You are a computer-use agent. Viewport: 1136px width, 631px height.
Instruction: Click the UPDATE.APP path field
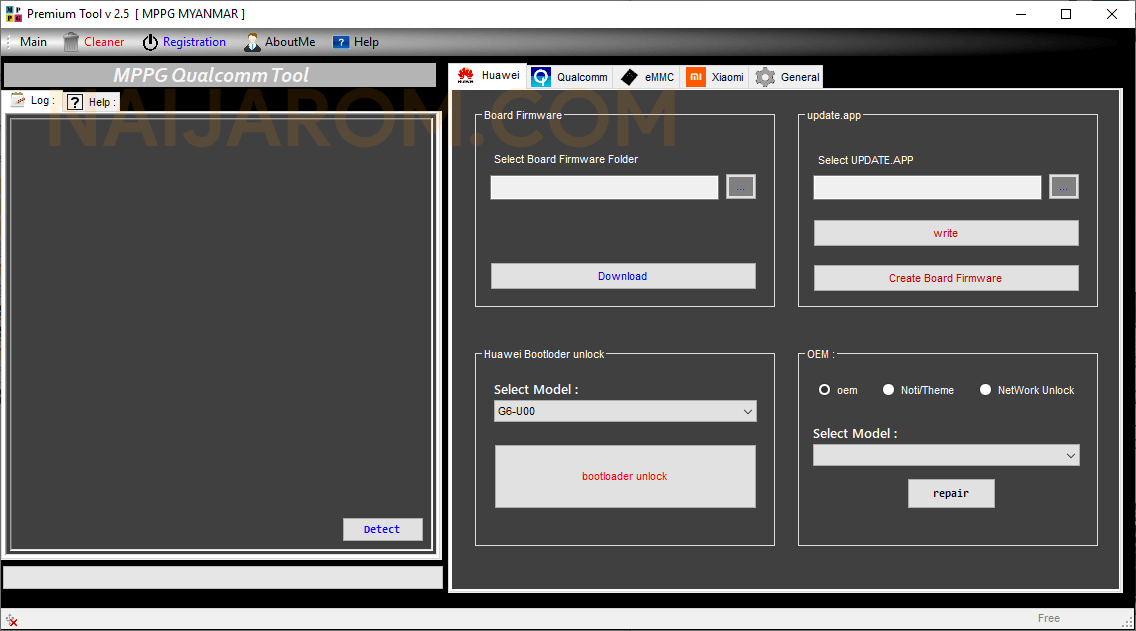point(927,187)
